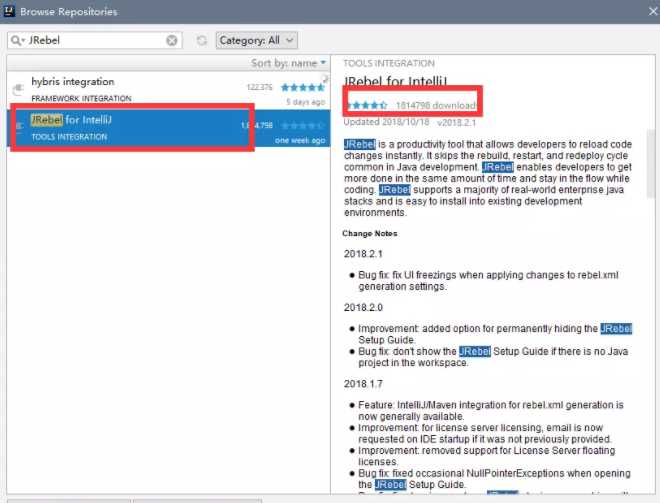Click the JRebel for IntelliJ title in details
Image resolution: width=660 pixels, height=503 pixels.
click(x=395, y=81)
